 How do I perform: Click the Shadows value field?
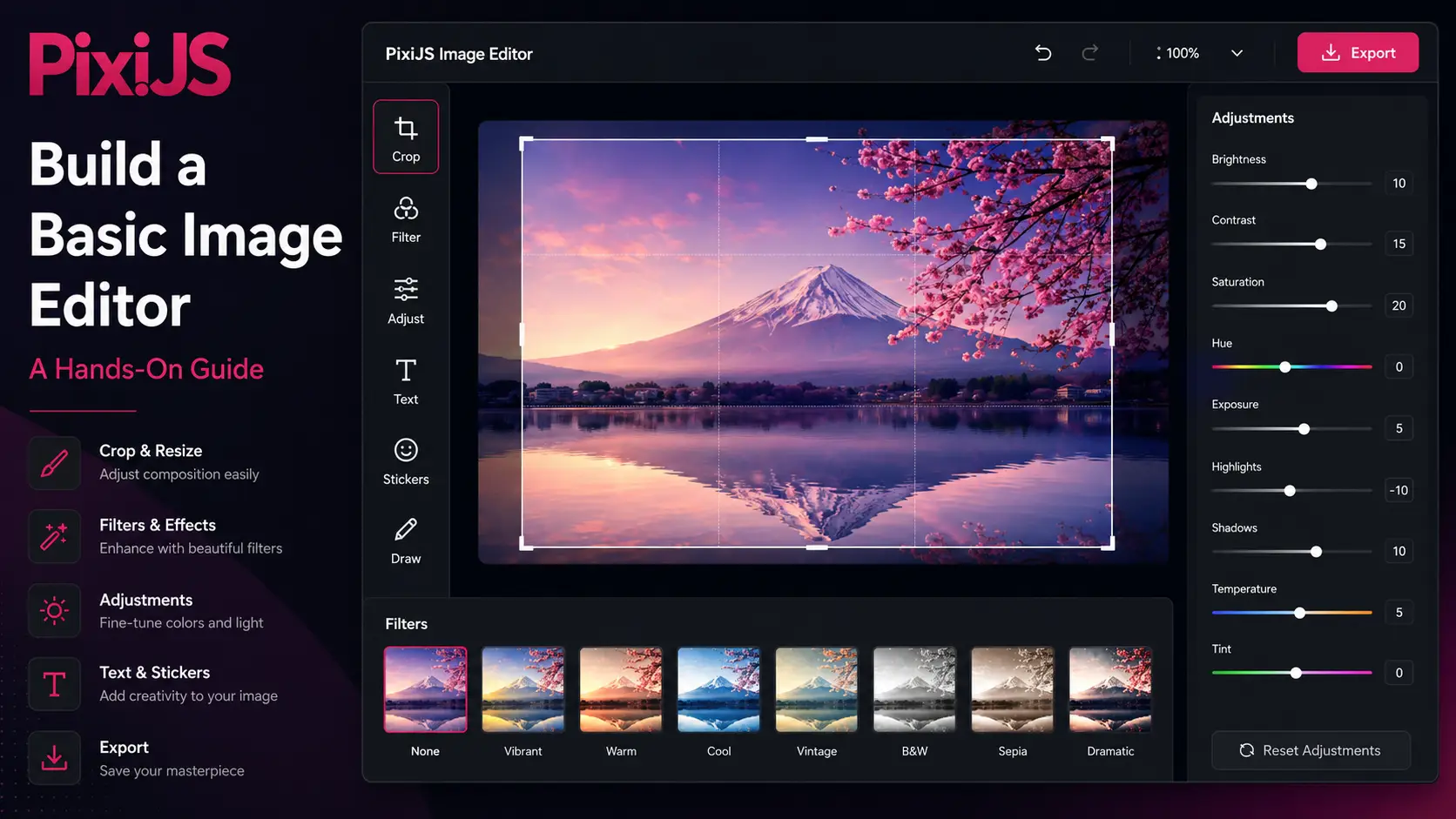[x=1399, y=551]
